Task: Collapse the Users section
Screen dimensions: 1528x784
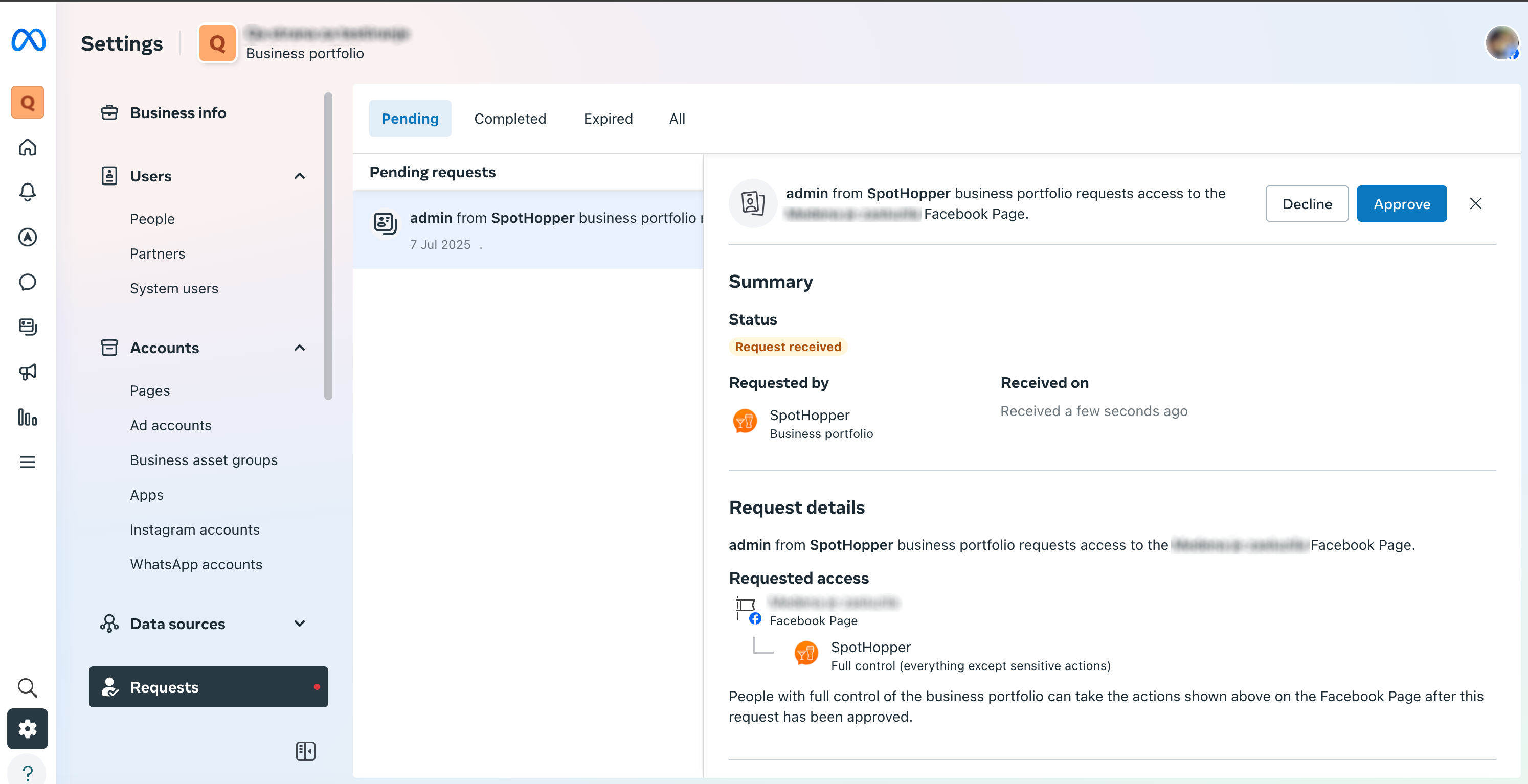Action: click(x=300, y=176)
